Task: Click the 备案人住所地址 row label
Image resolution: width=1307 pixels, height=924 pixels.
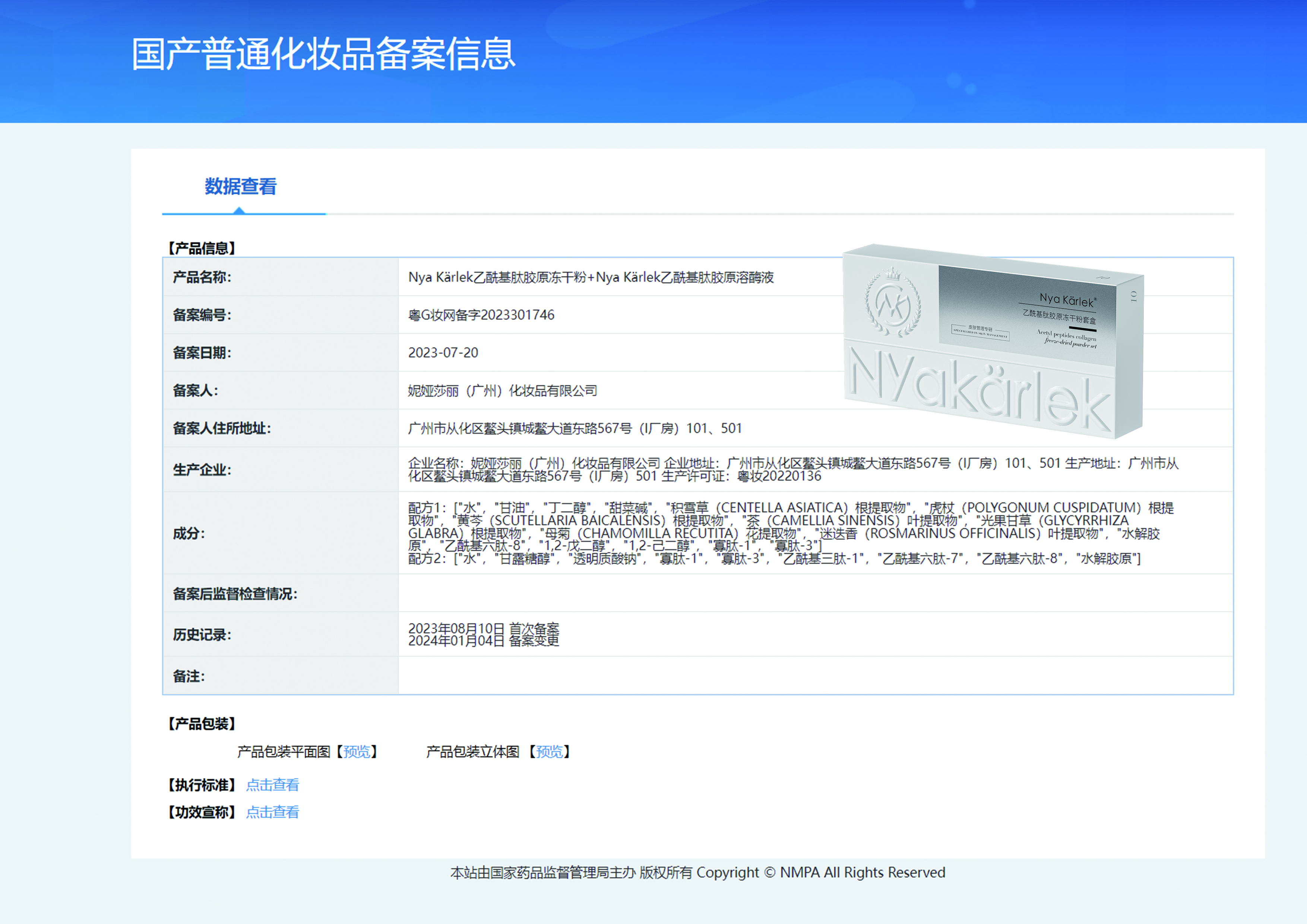Action: click(222, 428)
